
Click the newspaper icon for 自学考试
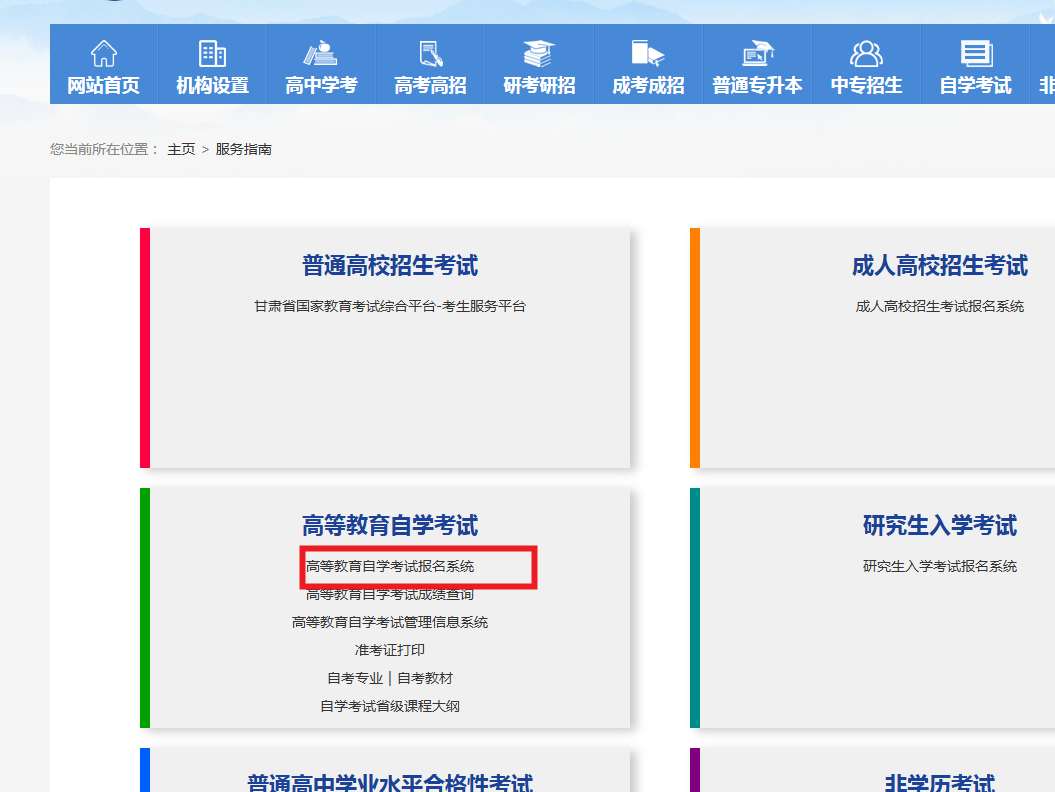tap(975, 53)
